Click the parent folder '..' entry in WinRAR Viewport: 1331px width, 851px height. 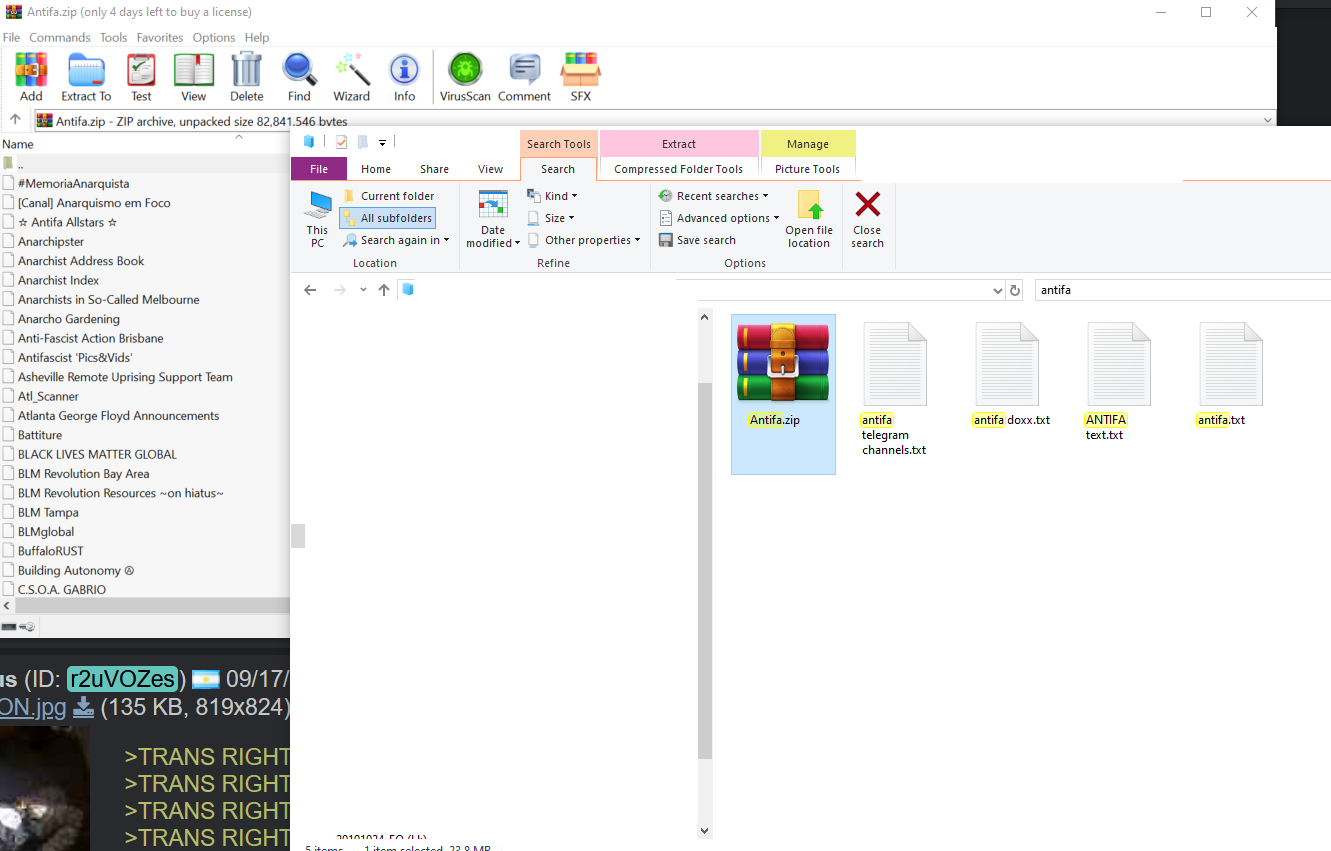click(20, 164)
